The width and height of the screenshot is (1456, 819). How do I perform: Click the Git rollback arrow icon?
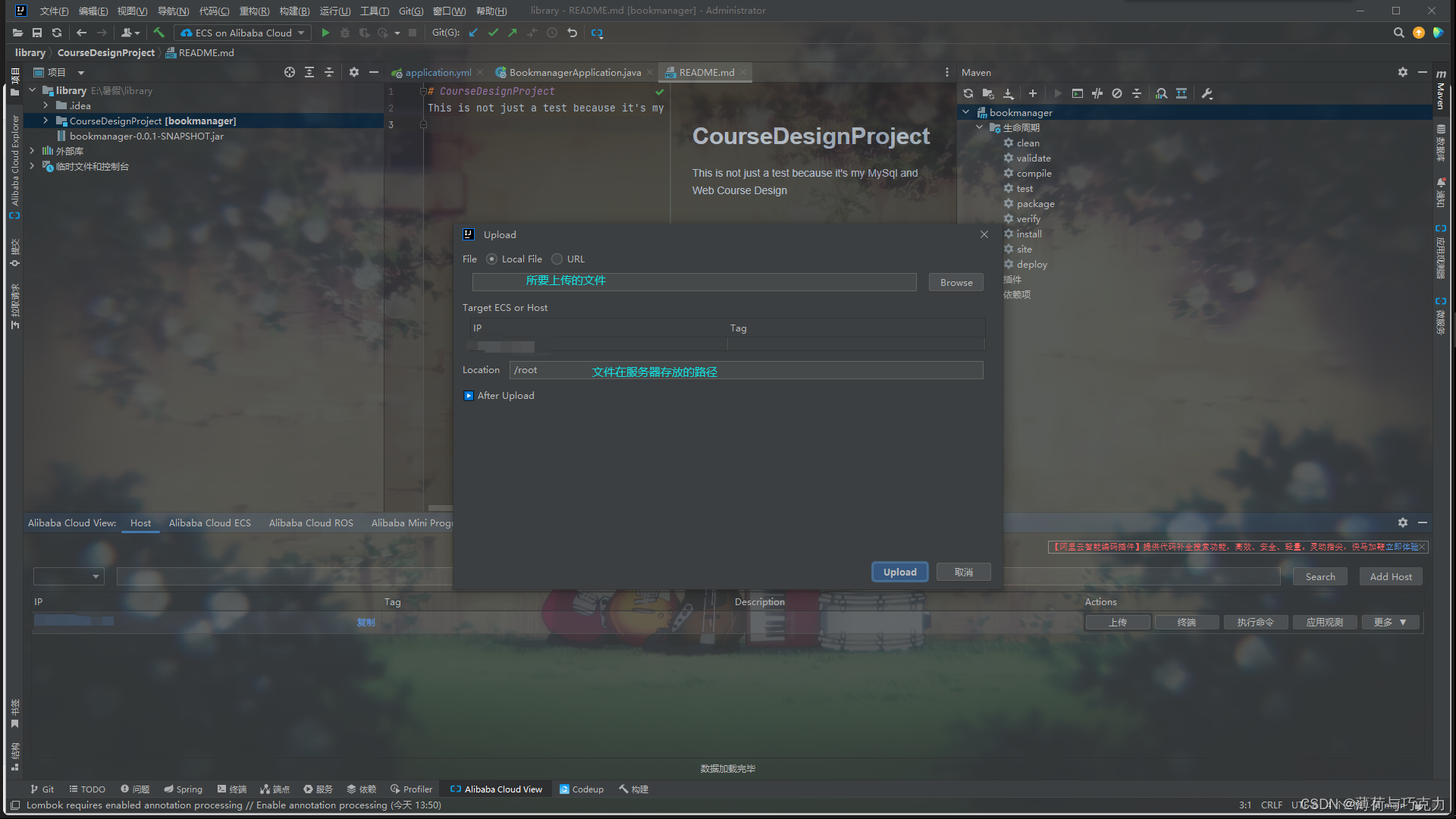pyautogui.click(x=573, y=33)
